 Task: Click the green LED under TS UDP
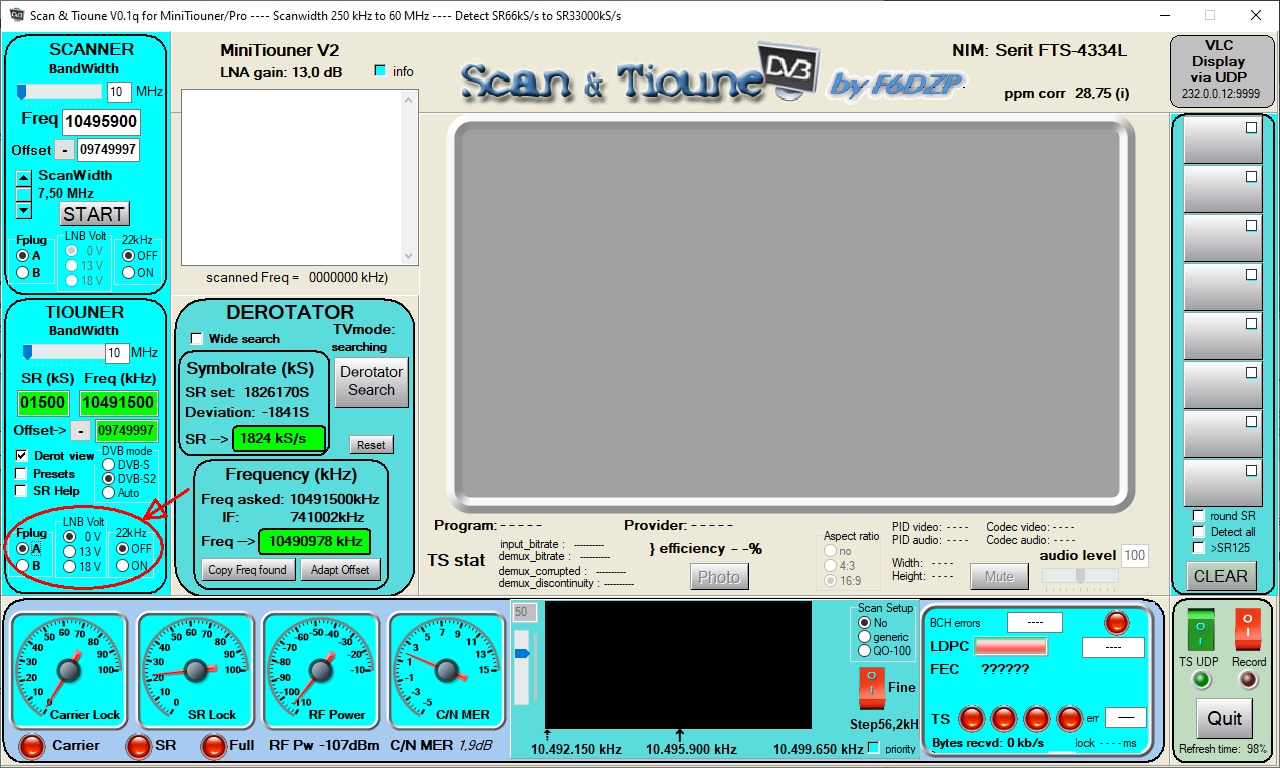point(1201,680)
